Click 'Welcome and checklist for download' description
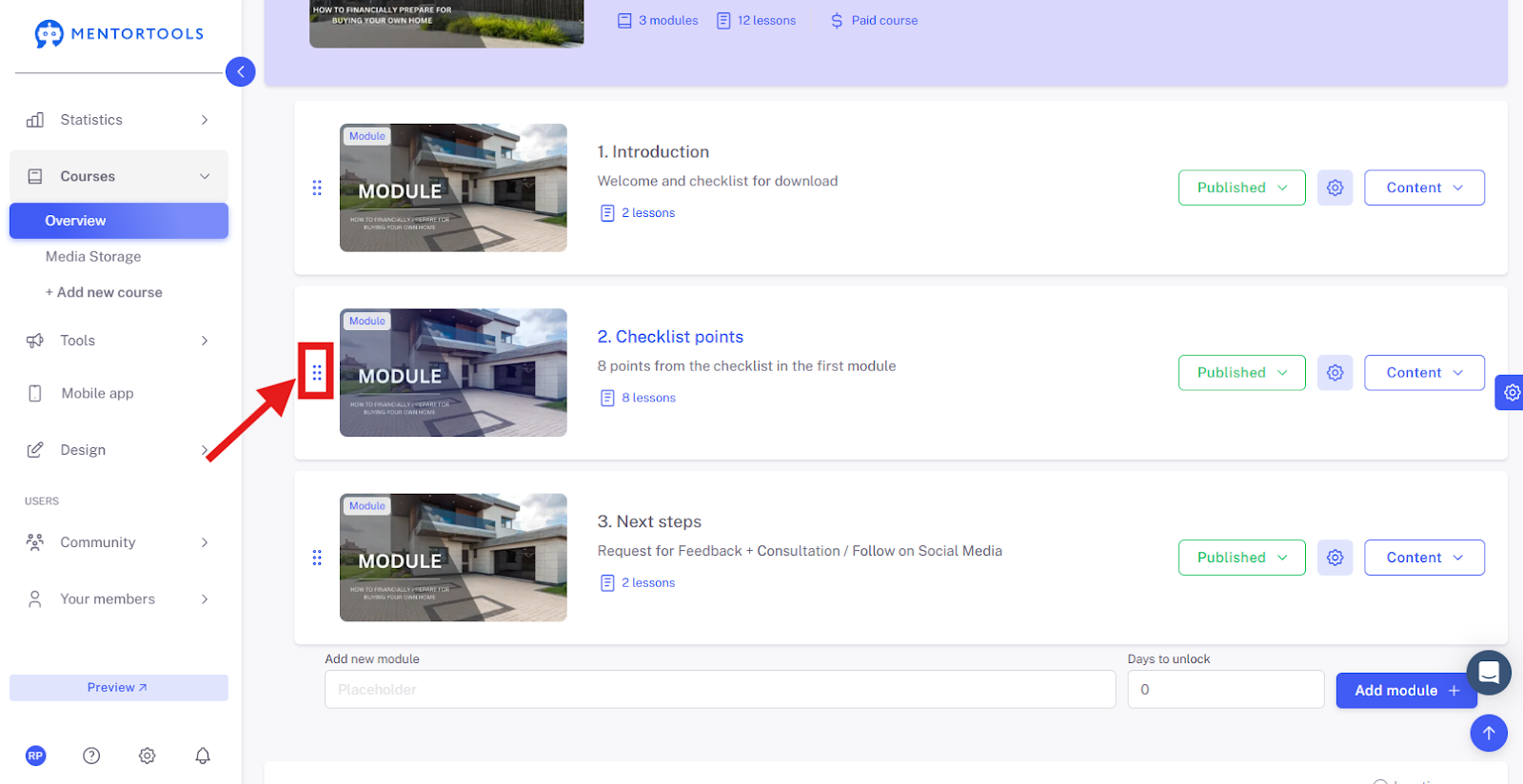 [x=718, y=181]
